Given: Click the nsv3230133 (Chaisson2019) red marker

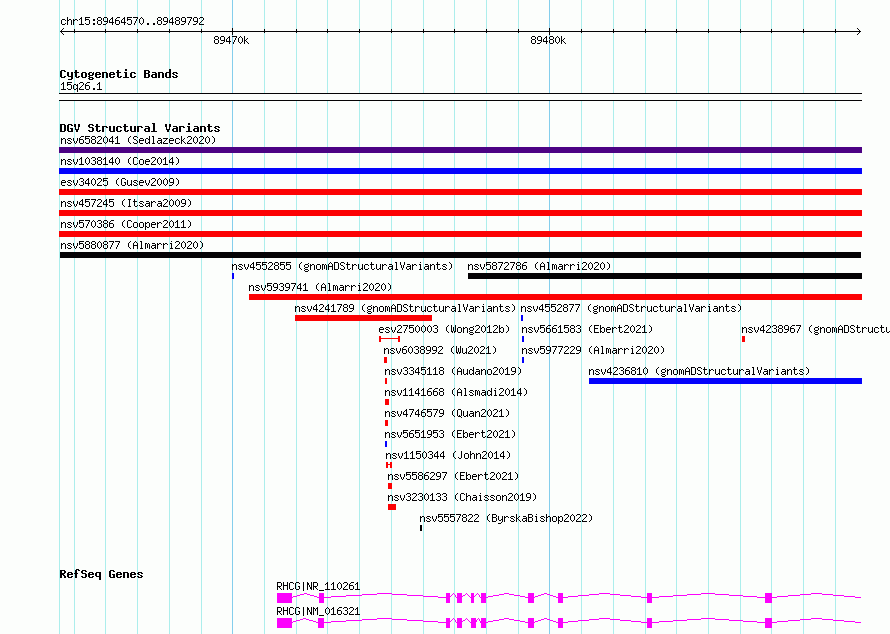Looking at the screenshot, I should 392,507.
